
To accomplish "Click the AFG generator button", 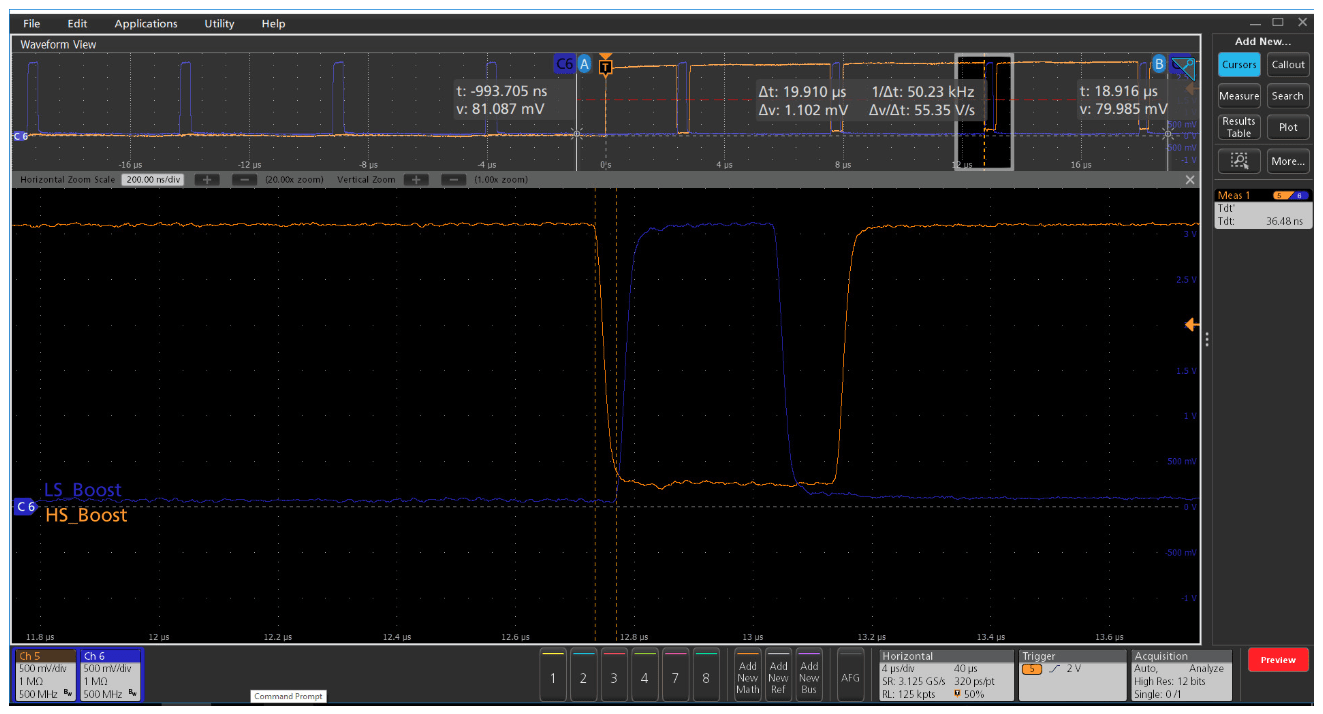I will point(850,677).
